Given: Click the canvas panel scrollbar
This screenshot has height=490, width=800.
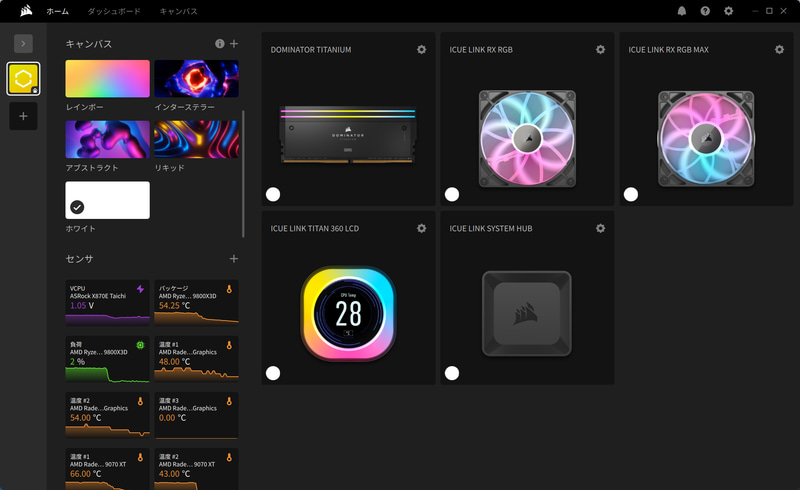Looking at the screenshot, I should [x=243, y=174].
